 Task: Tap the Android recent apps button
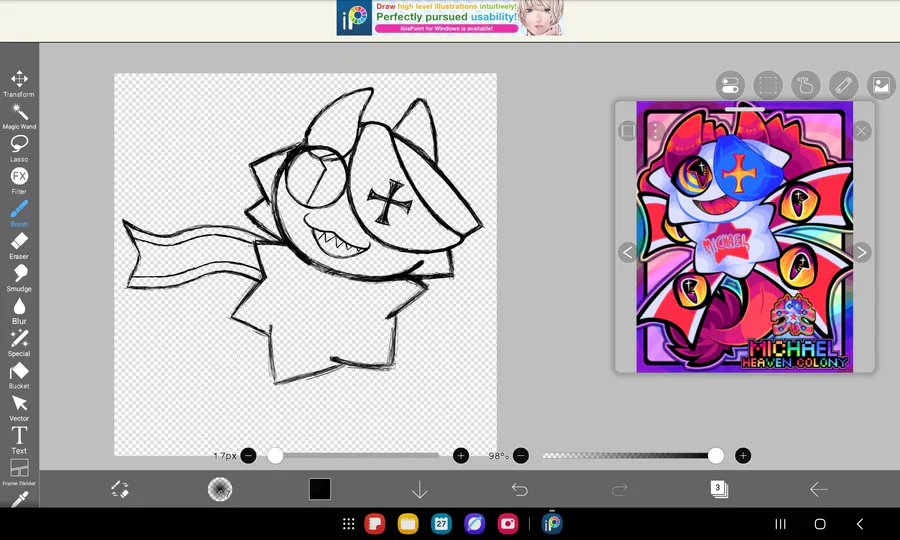click(x=780, y=524)
